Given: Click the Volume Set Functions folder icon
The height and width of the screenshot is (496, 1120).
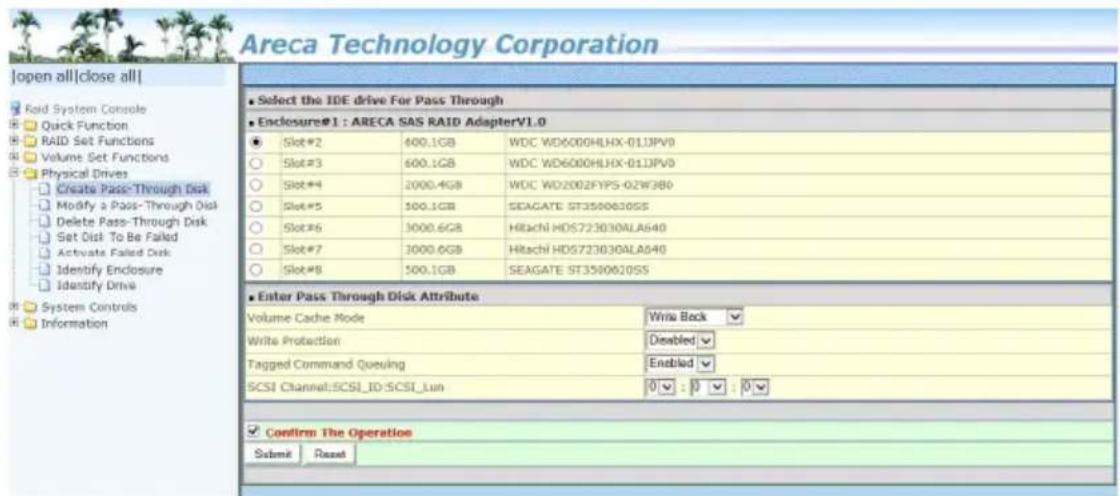Looking at the screenshot, I should [30, 157].
